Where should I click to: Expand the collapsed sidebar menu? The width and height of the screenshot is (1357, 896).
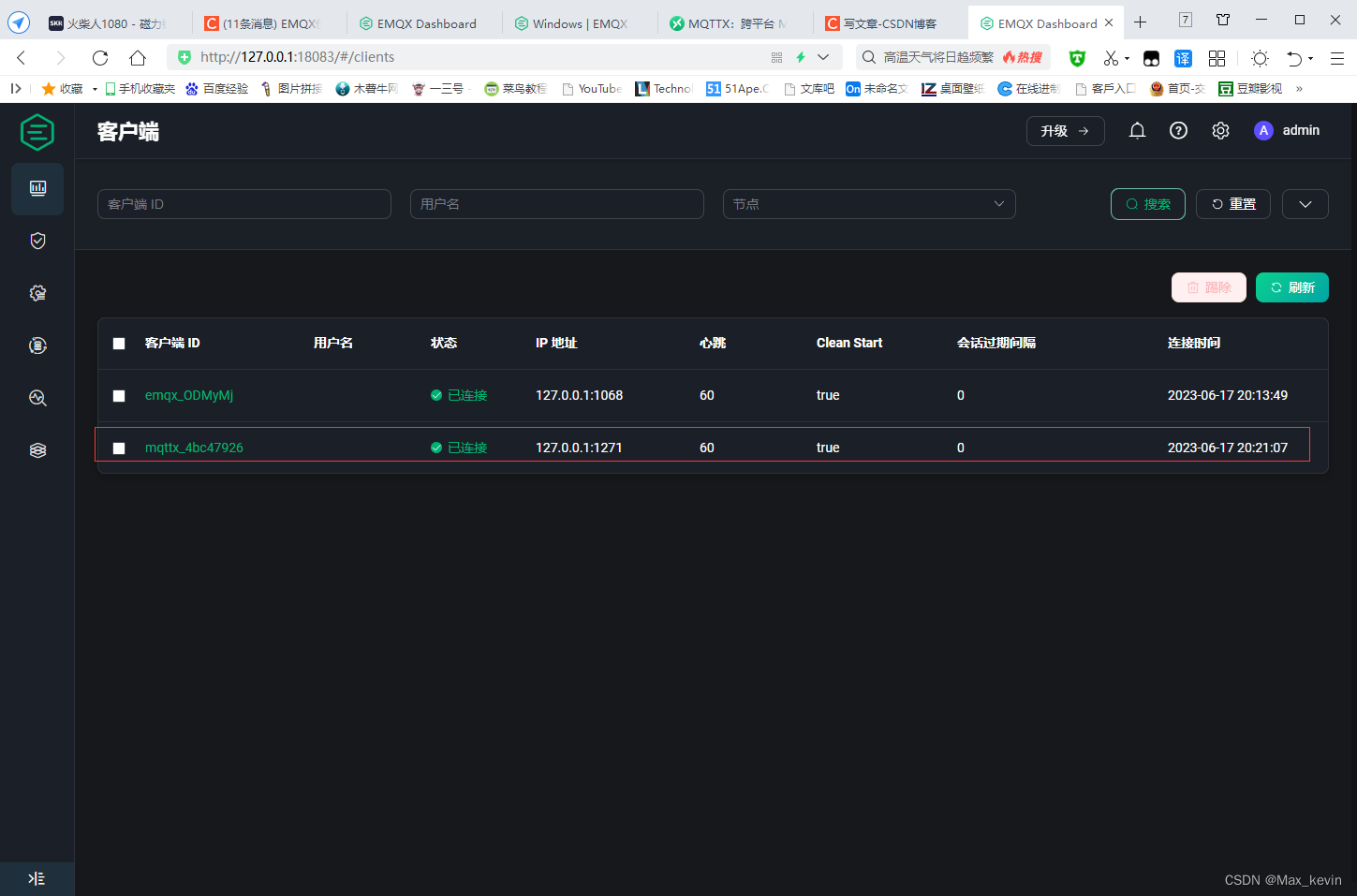(37, 878)
